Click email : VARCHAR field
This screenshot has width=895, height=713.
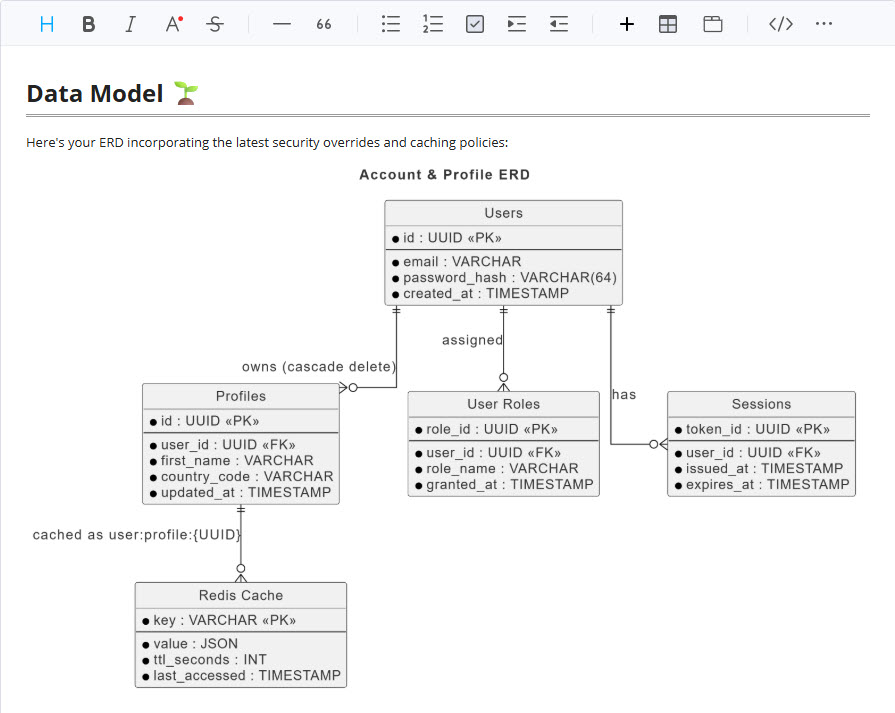[x=457, y=261]
